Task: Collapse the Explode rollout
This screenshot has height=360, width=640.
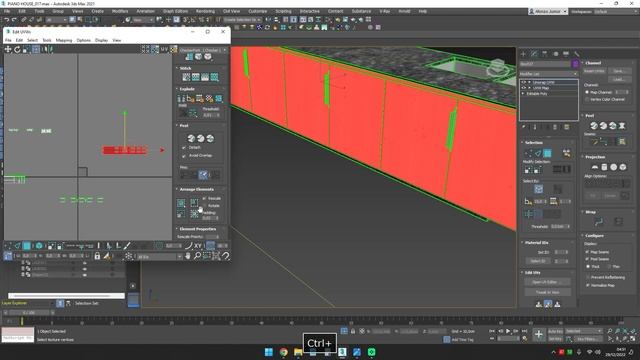Action: (187, 89)
